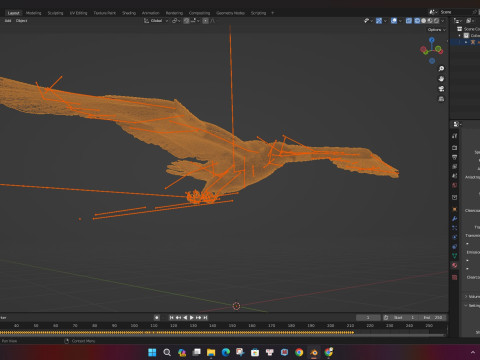Open the Scene selector field
Screen dimensions: 480x360
(x=453, y=12)
